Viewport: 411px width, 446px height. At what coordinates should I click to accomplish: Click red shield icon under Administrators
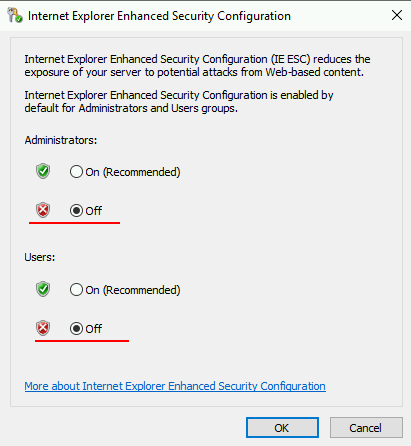[x=43, y=210]
